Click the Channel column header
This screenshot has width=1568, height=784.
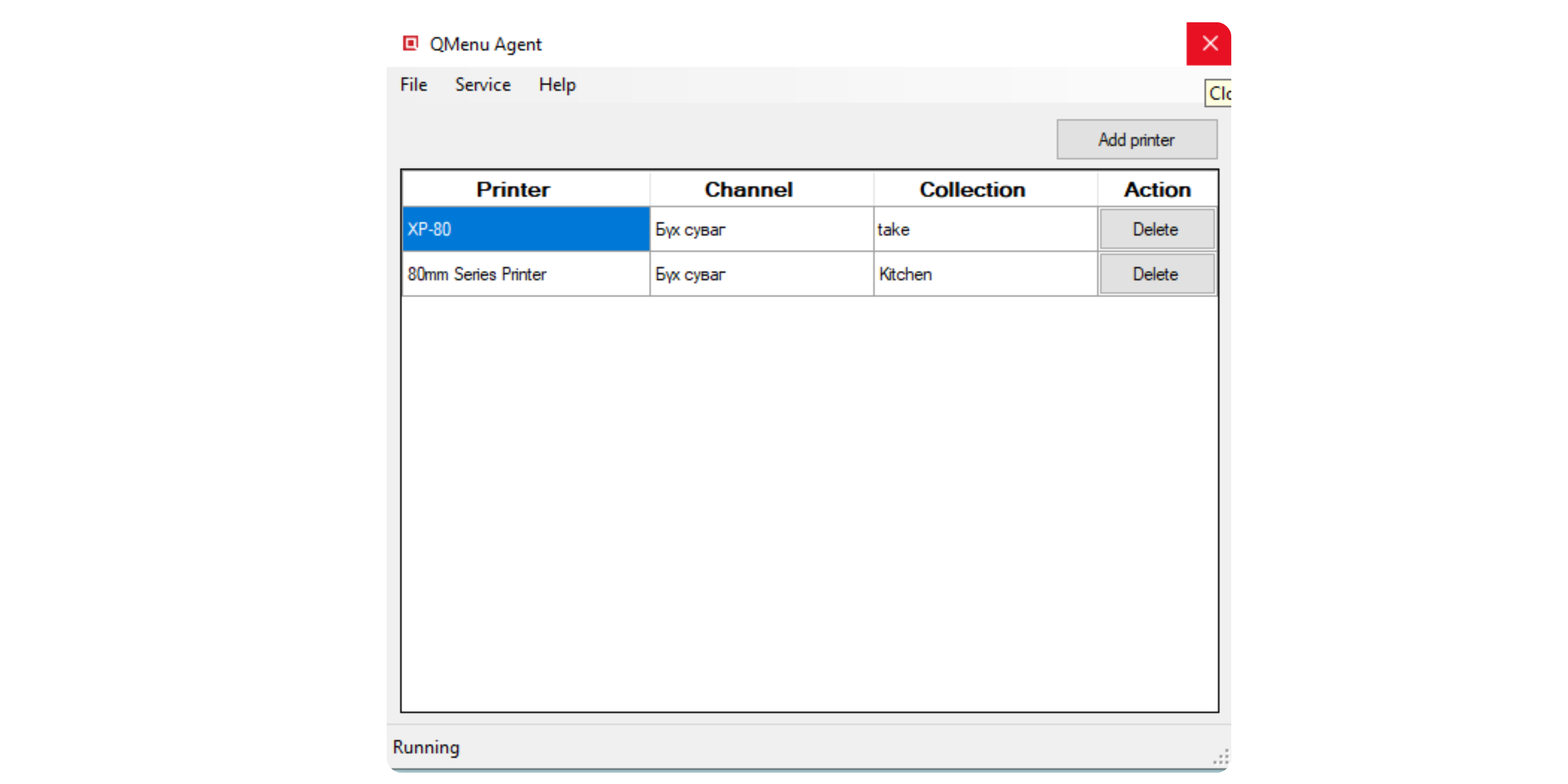point(749,189)
